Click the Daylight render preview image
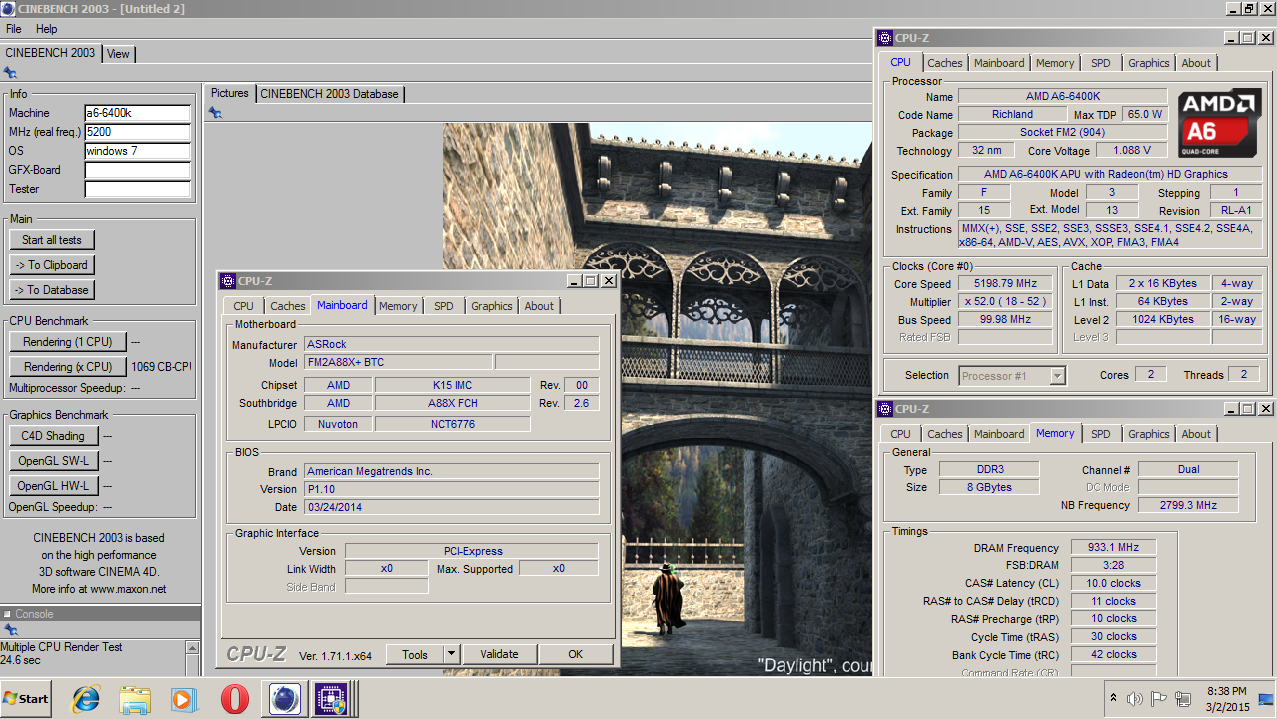Screen dimensions: 1277x719 point(658,400)
